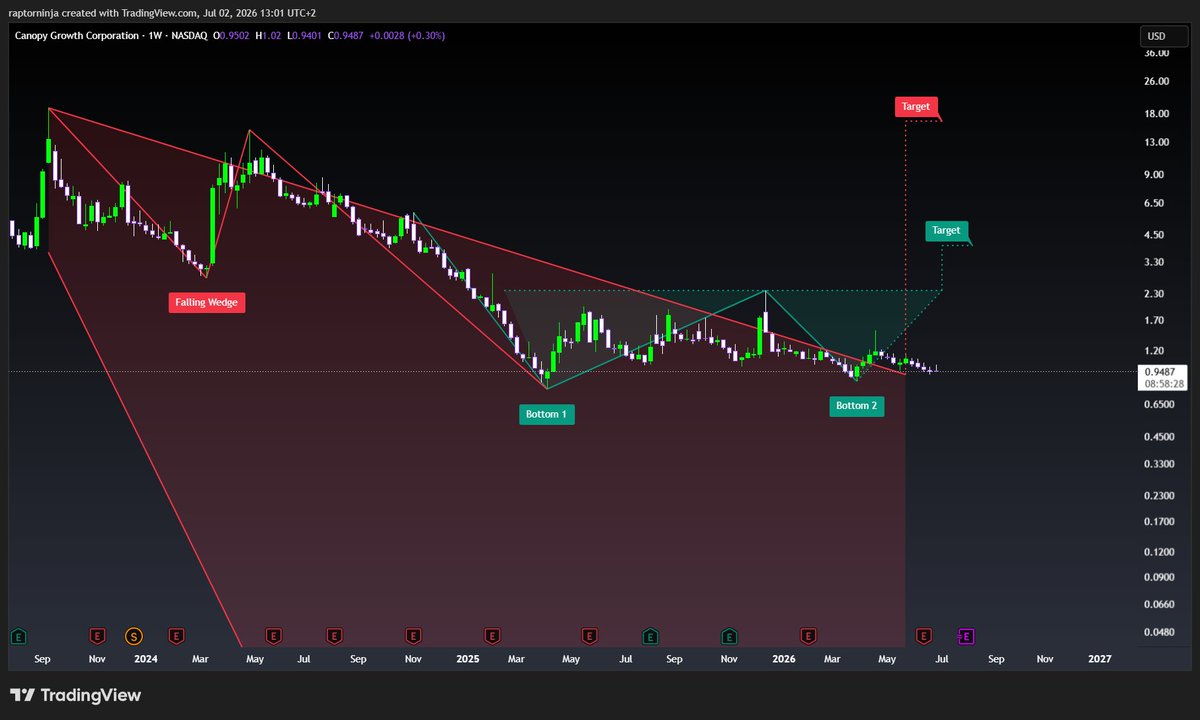Click the 0.0480 price axis label
Screen dimensions: 1200x720
point(1160,632)
